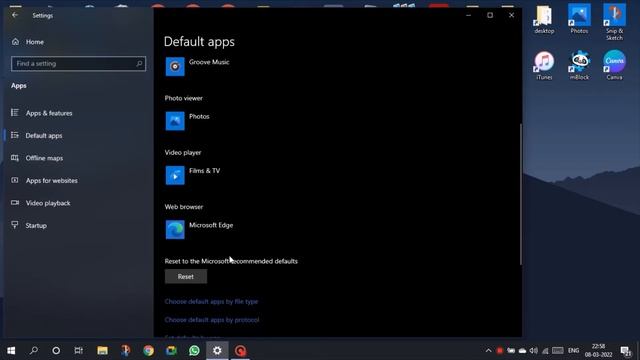Open Choose default apps by file type
Image resolution: width=640 pixels, height=360 pixels.
click(x=211, y=301)
